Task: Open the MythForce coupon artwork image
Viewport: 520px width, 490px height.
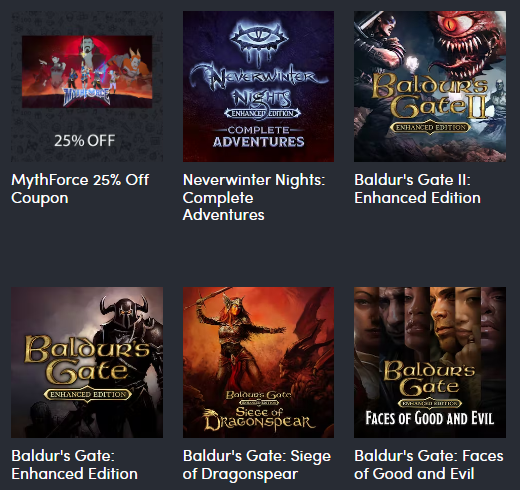Action: 87,72
